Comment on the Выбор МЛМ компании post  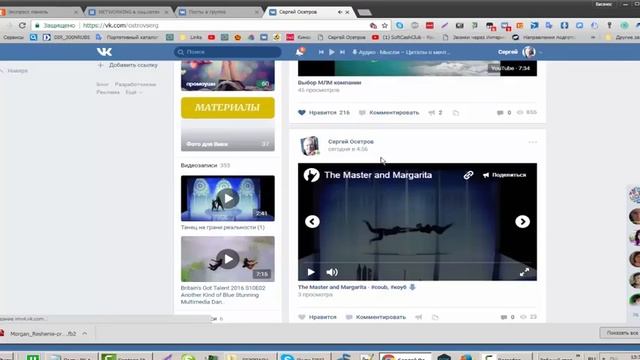tap(389, 112)
